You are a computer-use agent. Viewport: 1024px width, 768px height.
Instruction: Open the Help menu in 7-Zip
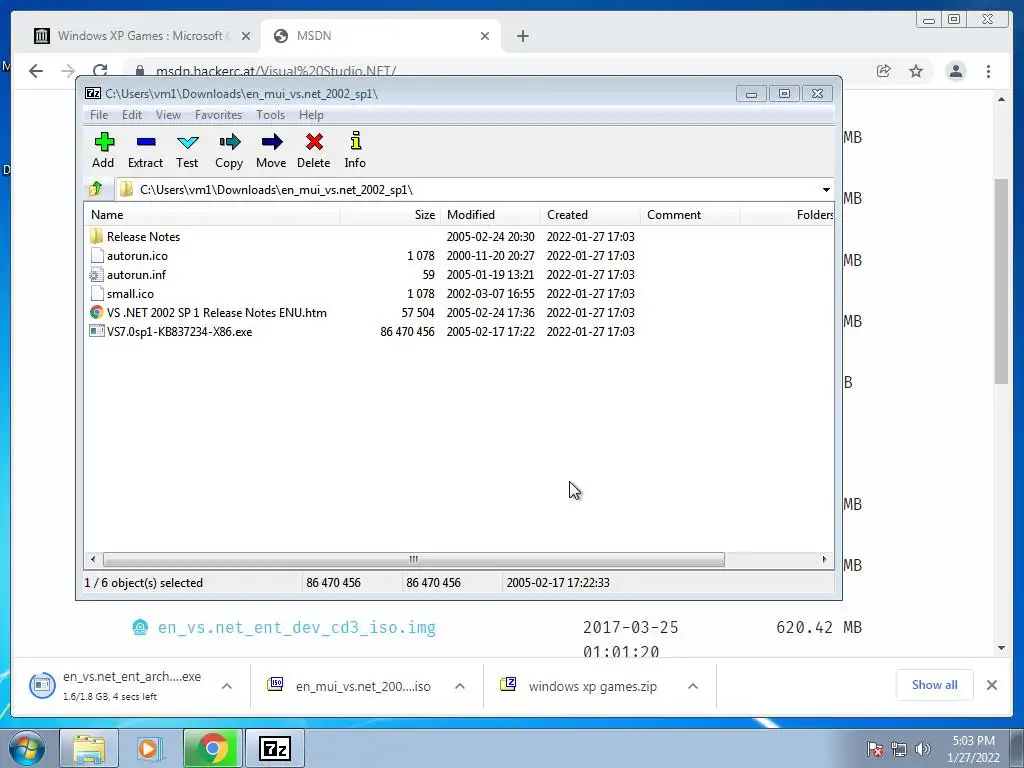312,115
